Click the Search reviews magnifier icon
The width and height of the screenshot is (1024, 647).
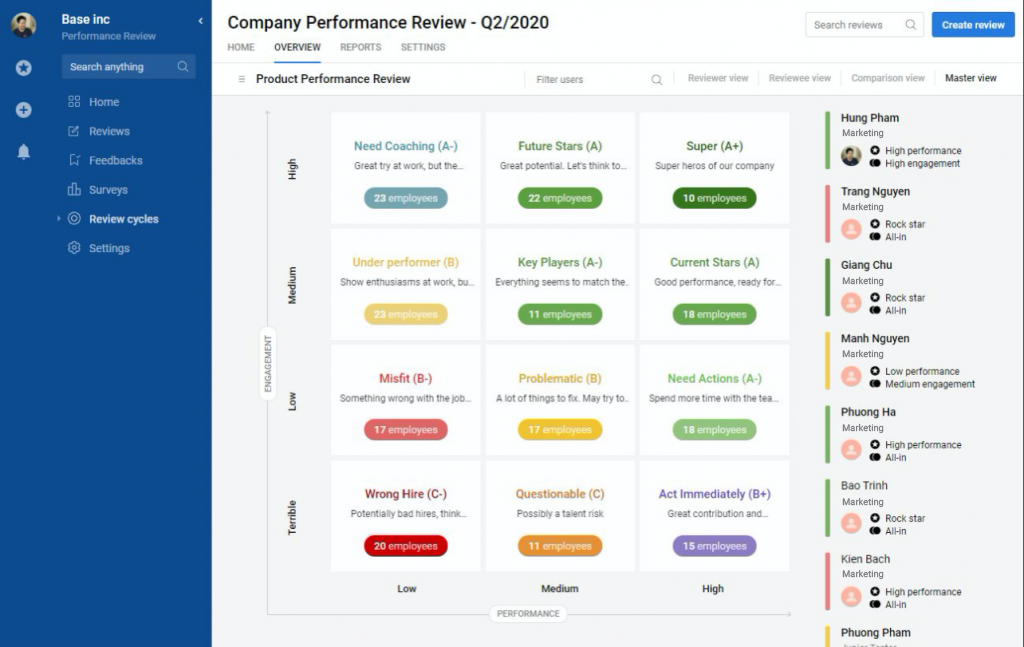pyautogui.click(x=910, y=25)
